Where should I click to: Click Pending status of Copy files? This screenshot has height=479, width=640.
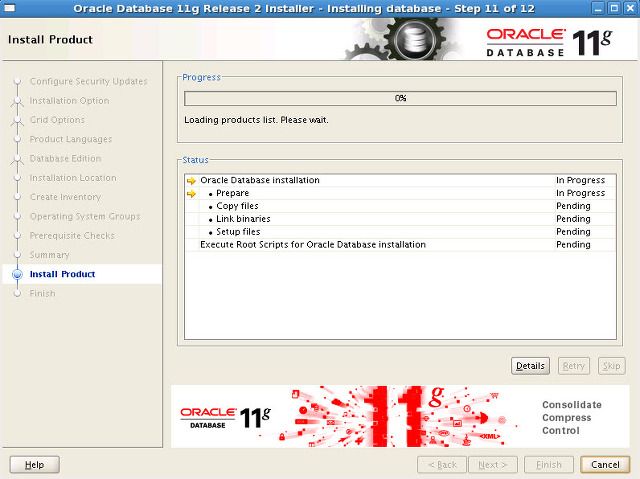(573, 206)
